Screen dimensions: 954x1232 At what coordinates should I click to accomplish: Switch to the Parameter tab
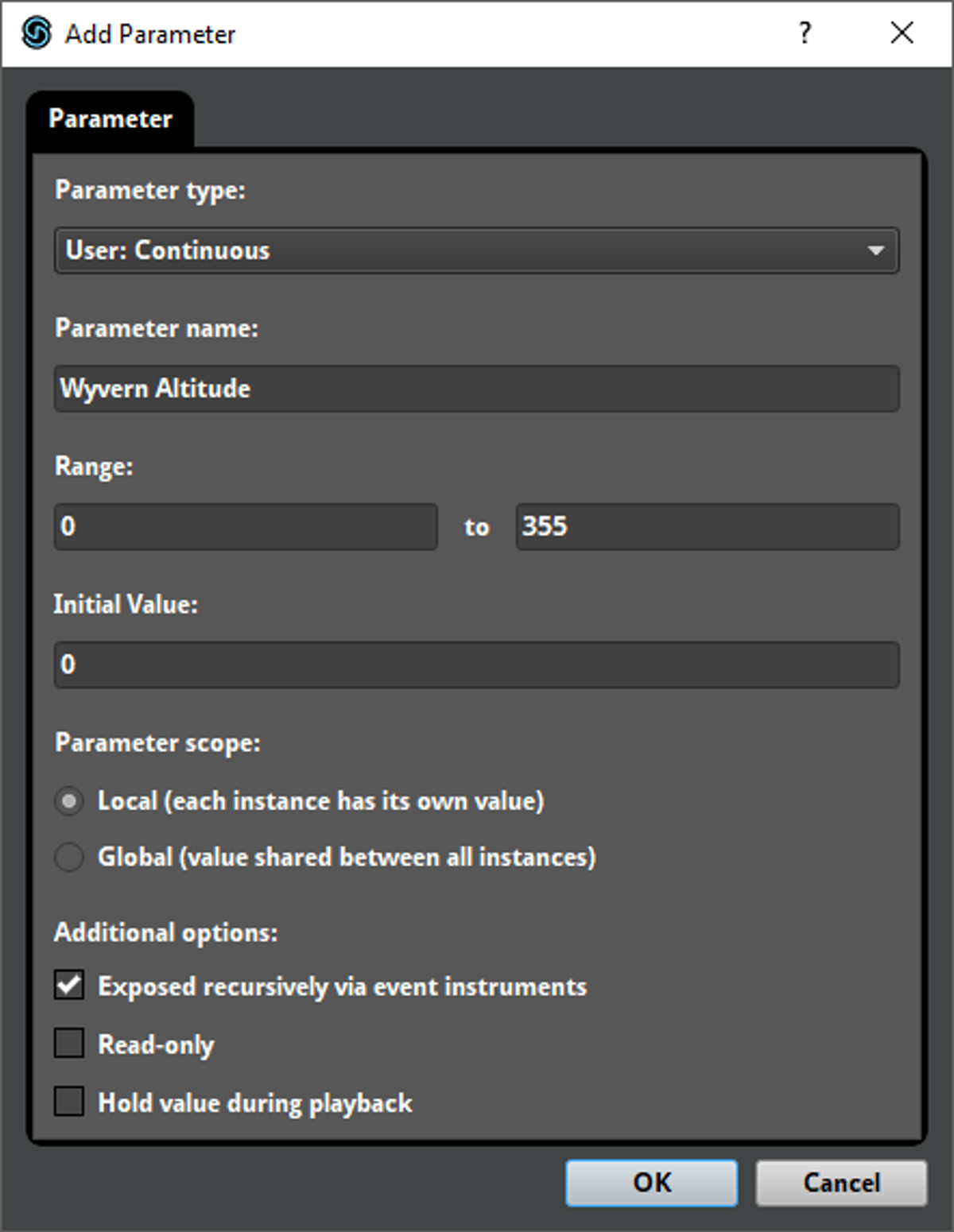[111, 118]
